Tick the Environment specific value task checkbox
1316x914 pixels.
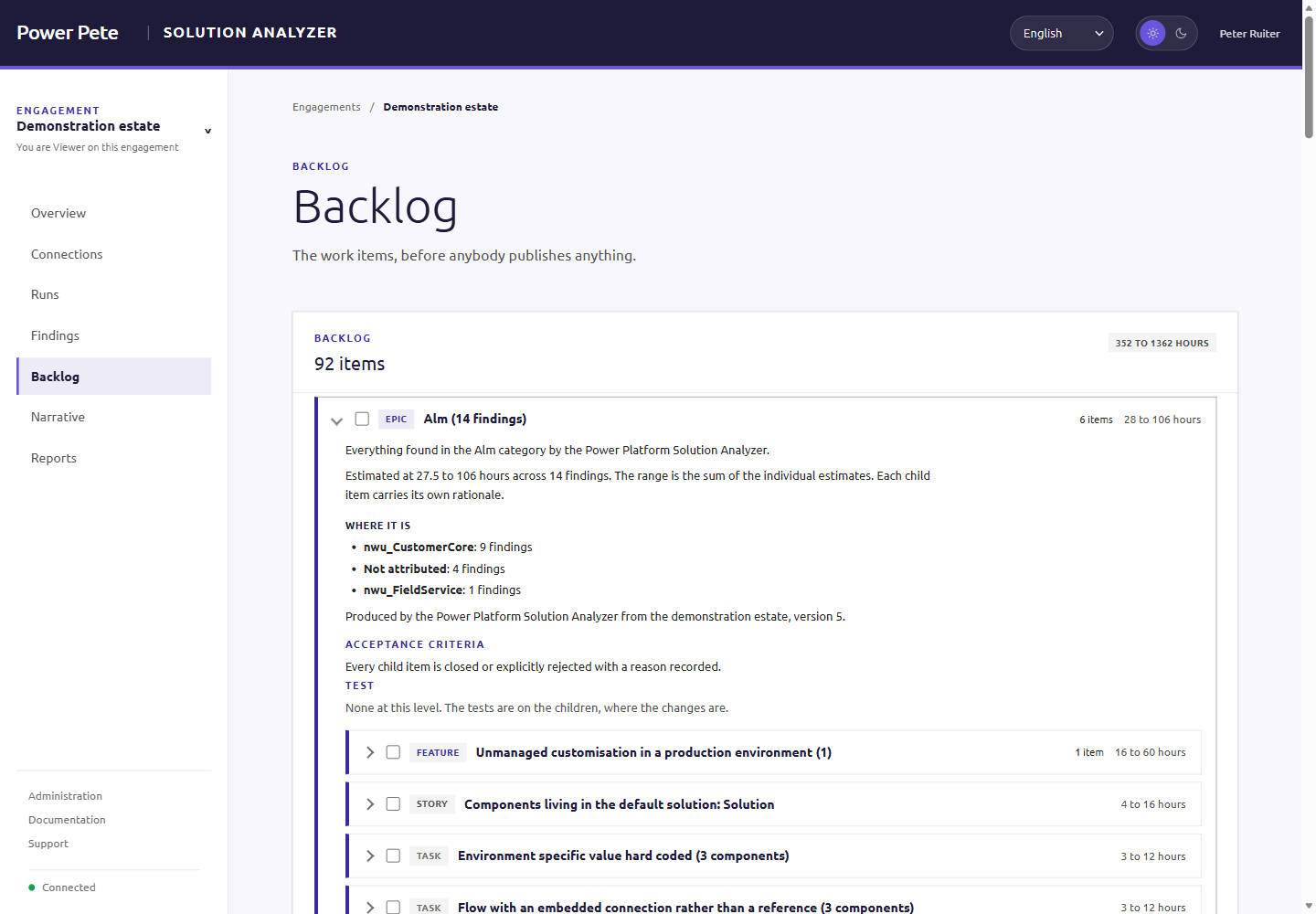[393, 856]
